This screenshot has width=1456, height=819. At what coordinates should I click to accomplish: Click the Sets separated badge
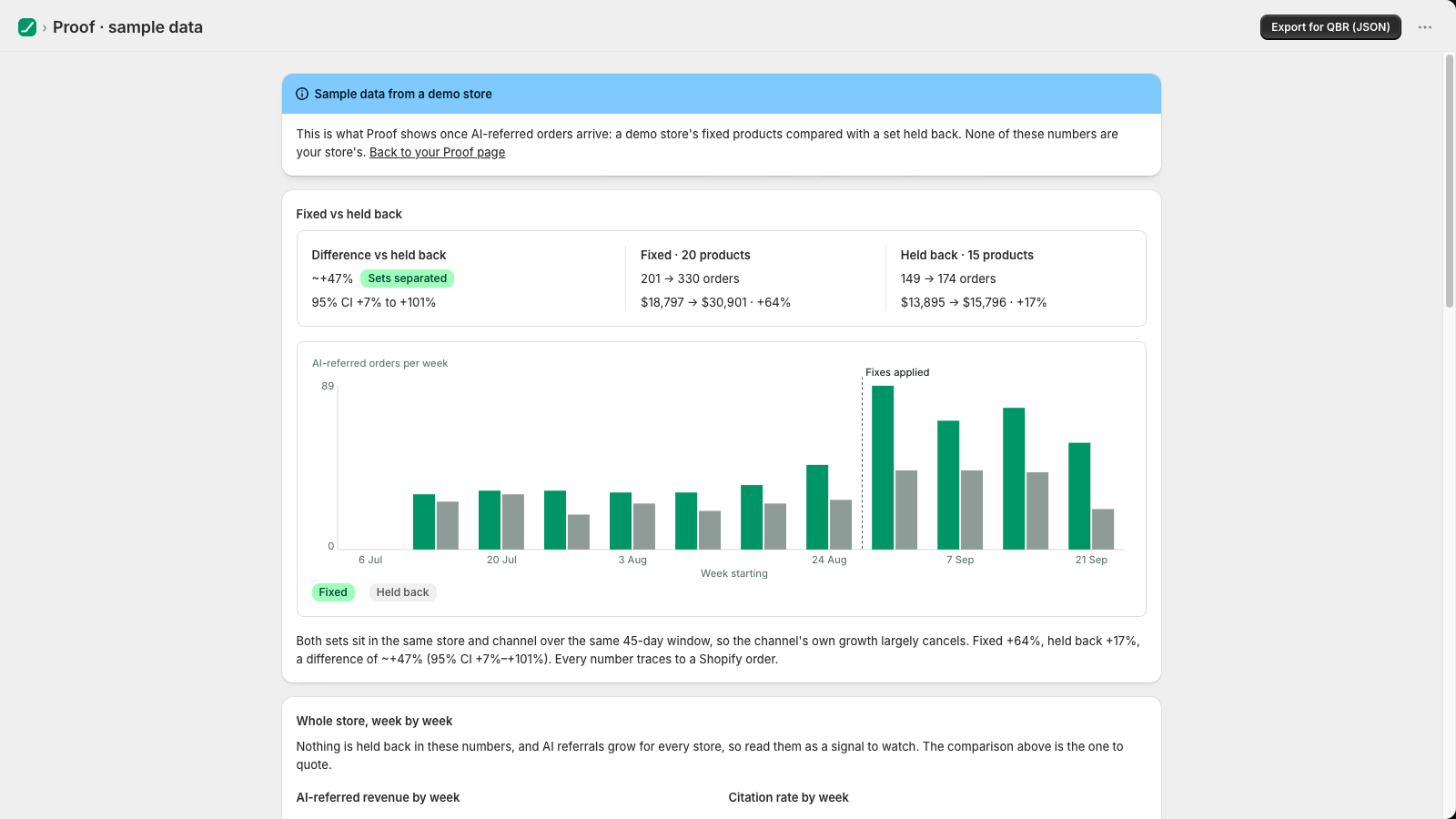[407, 278]
